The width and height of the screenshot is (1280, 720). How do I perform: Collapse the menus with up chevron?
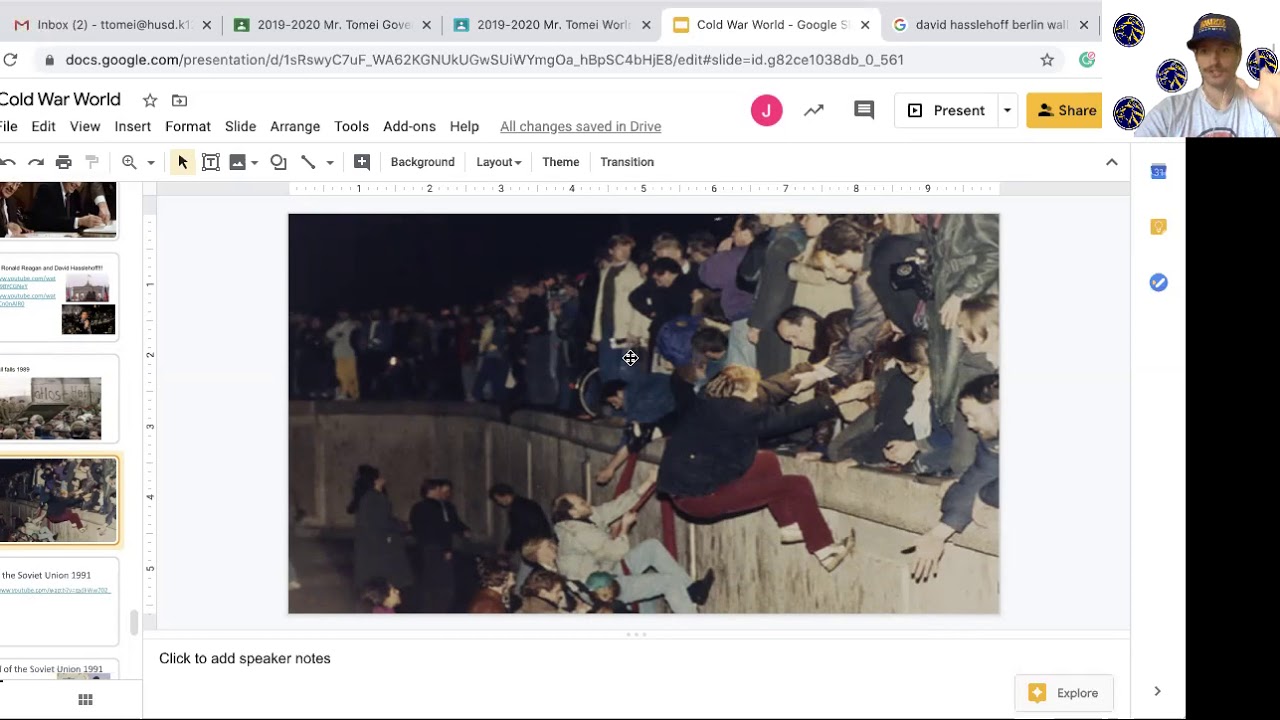[x=1111, y=162]
